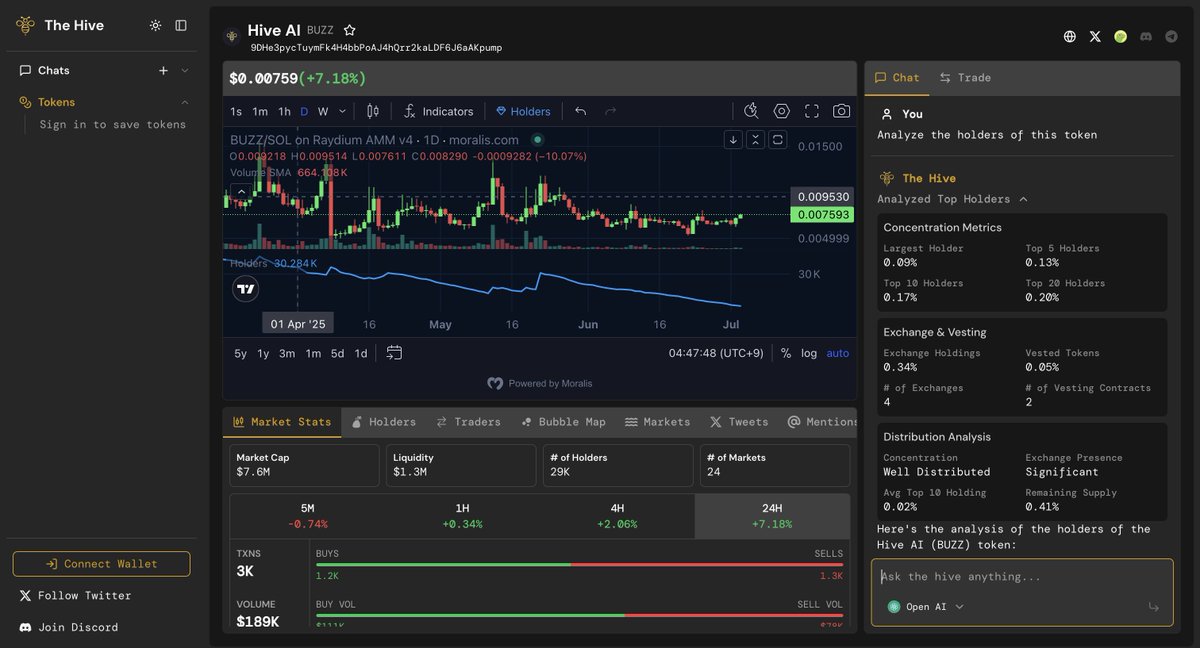1200x648 pixels.
Task: Set chart range to 3m
Action: [x=287, y=353]
